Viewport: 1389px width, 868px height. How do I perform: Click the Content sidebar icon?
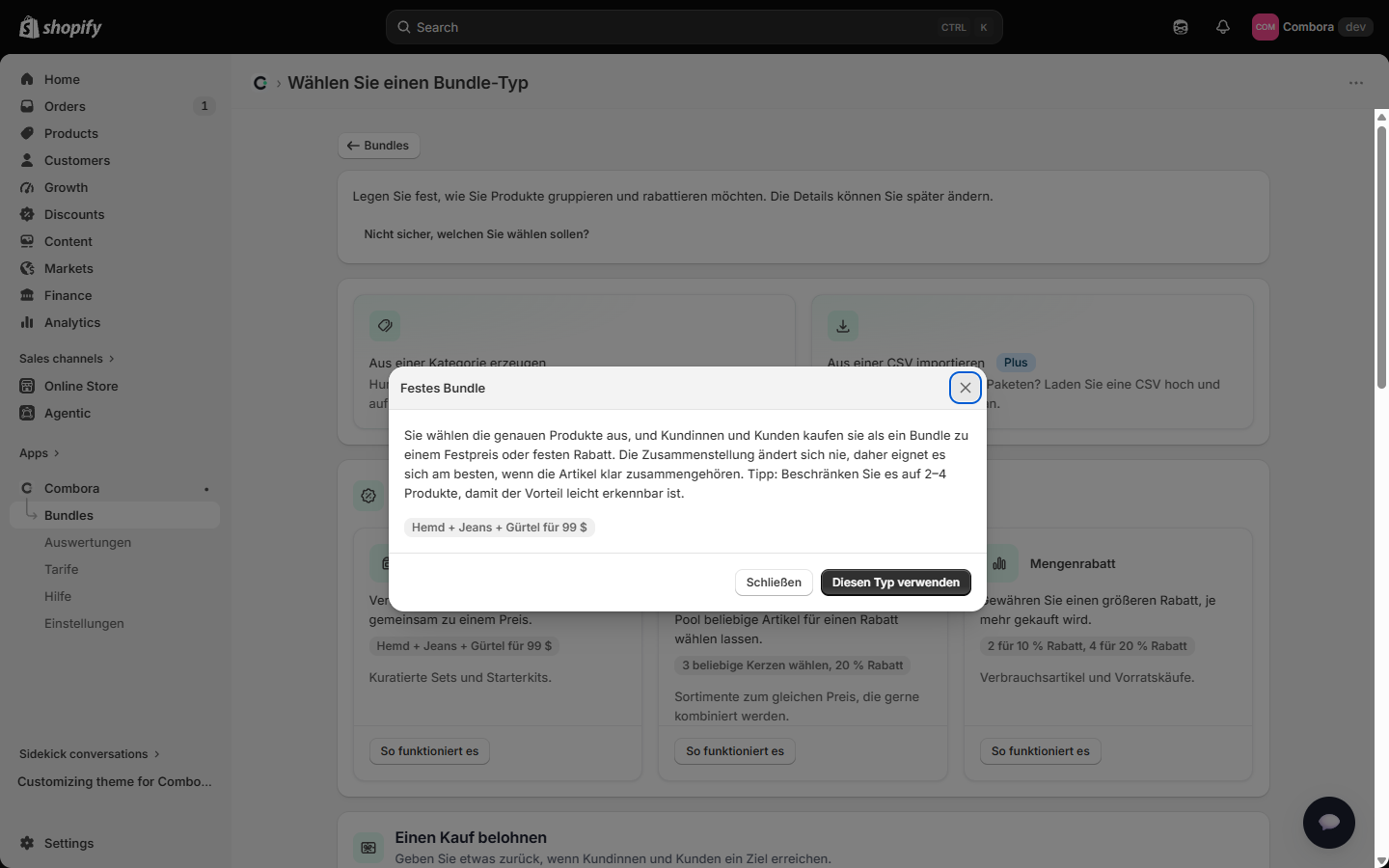click(27, 241)
